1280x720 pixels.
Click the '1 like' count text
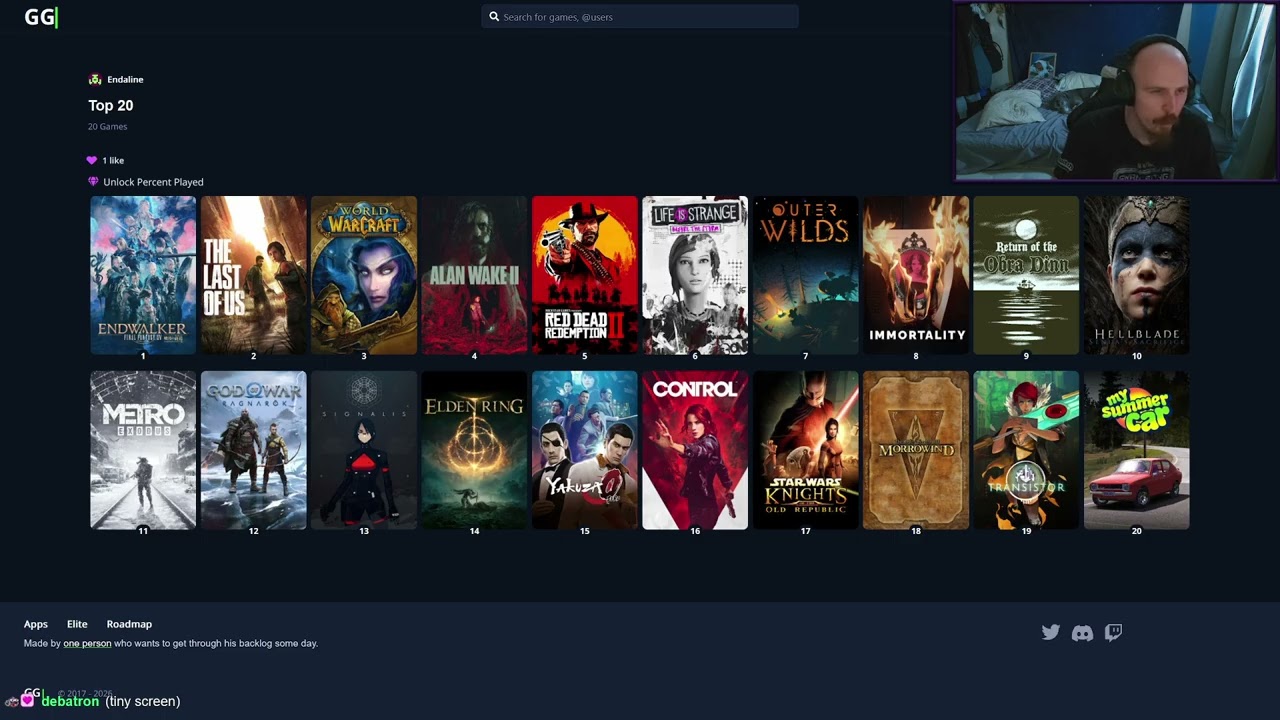pos(113,160)
